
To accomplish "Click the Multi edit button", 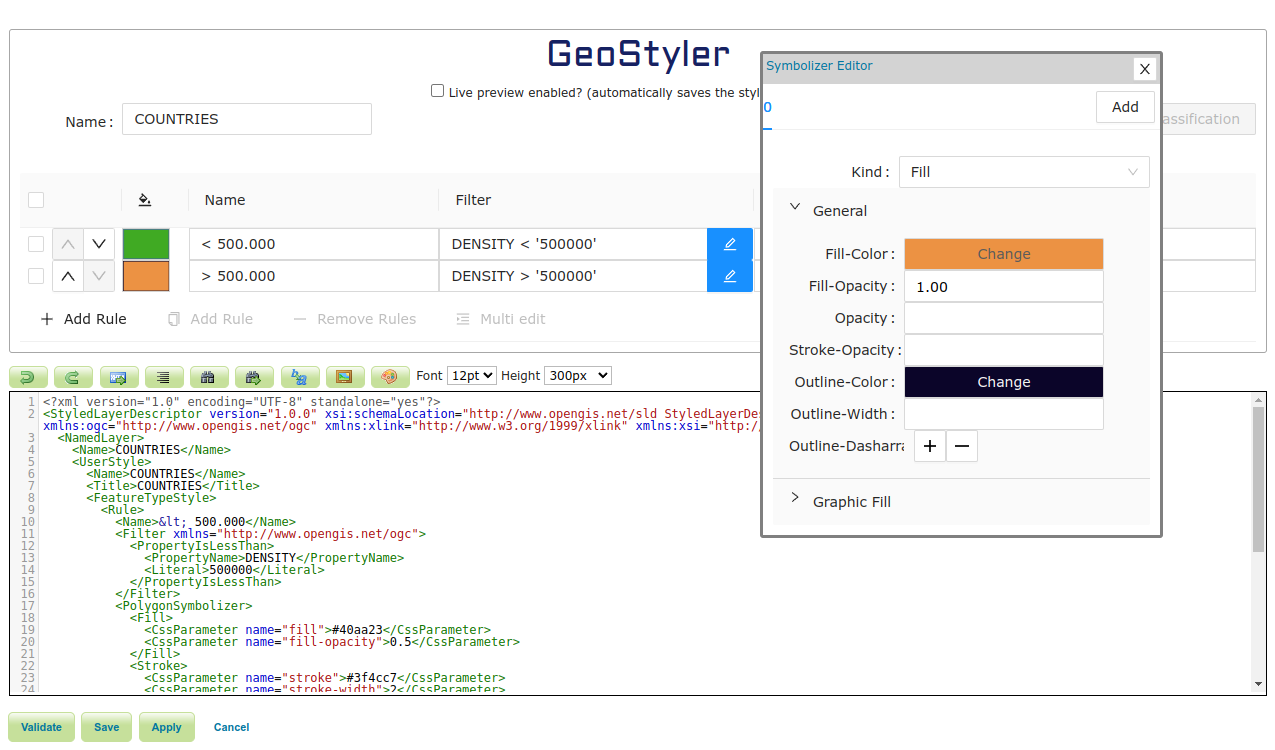I will [x=501, y=319].
